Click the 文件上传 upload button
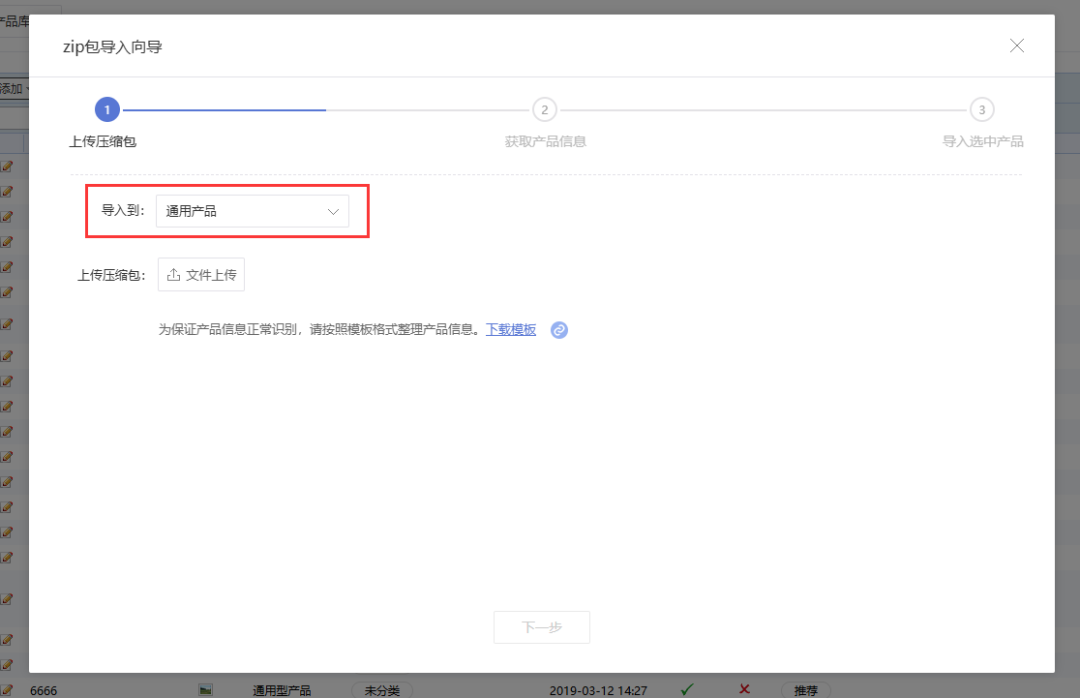Screen dimensions: 1080x698 point(201,275)
